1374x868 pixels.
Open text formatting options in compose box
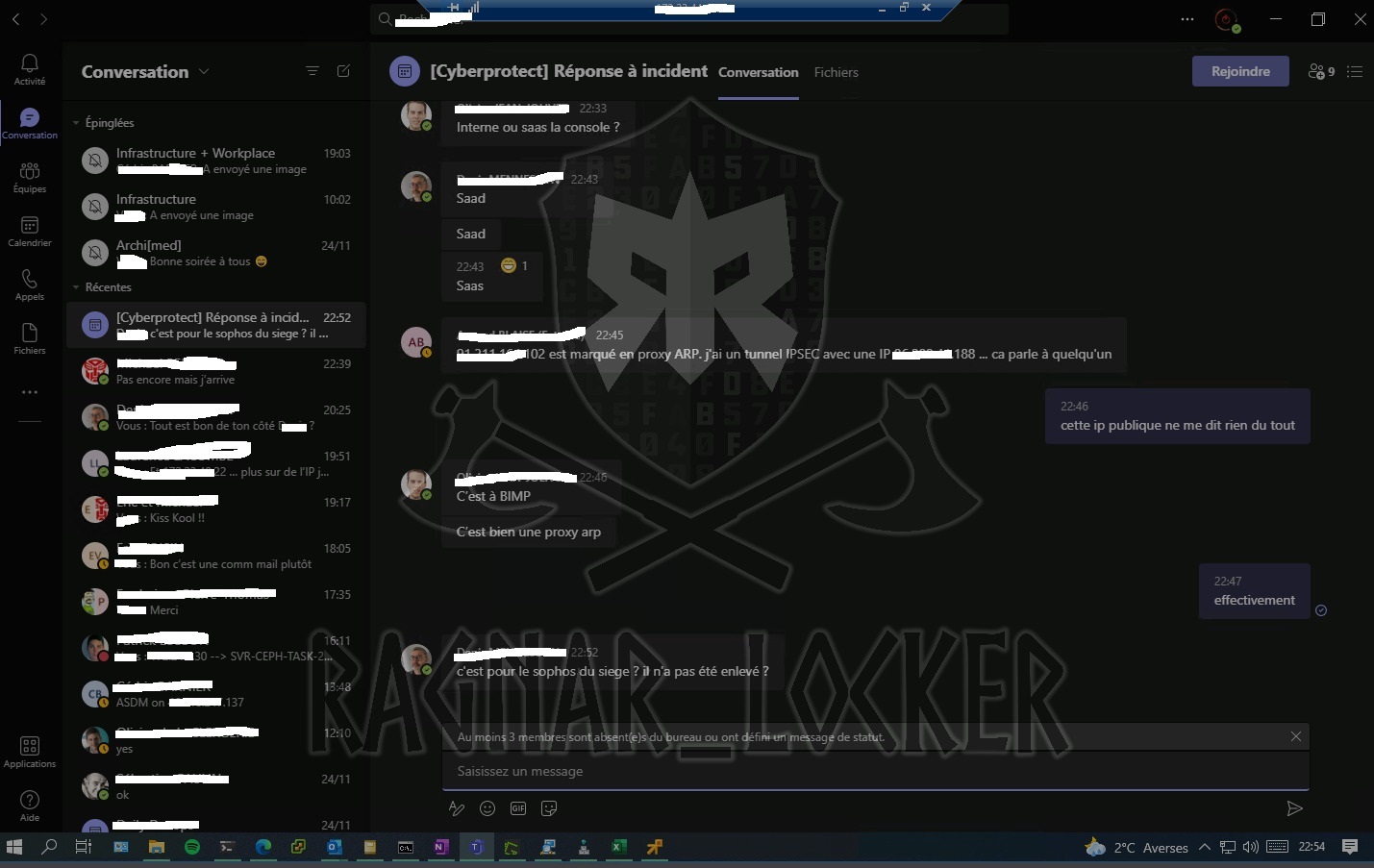pos(457,808)
